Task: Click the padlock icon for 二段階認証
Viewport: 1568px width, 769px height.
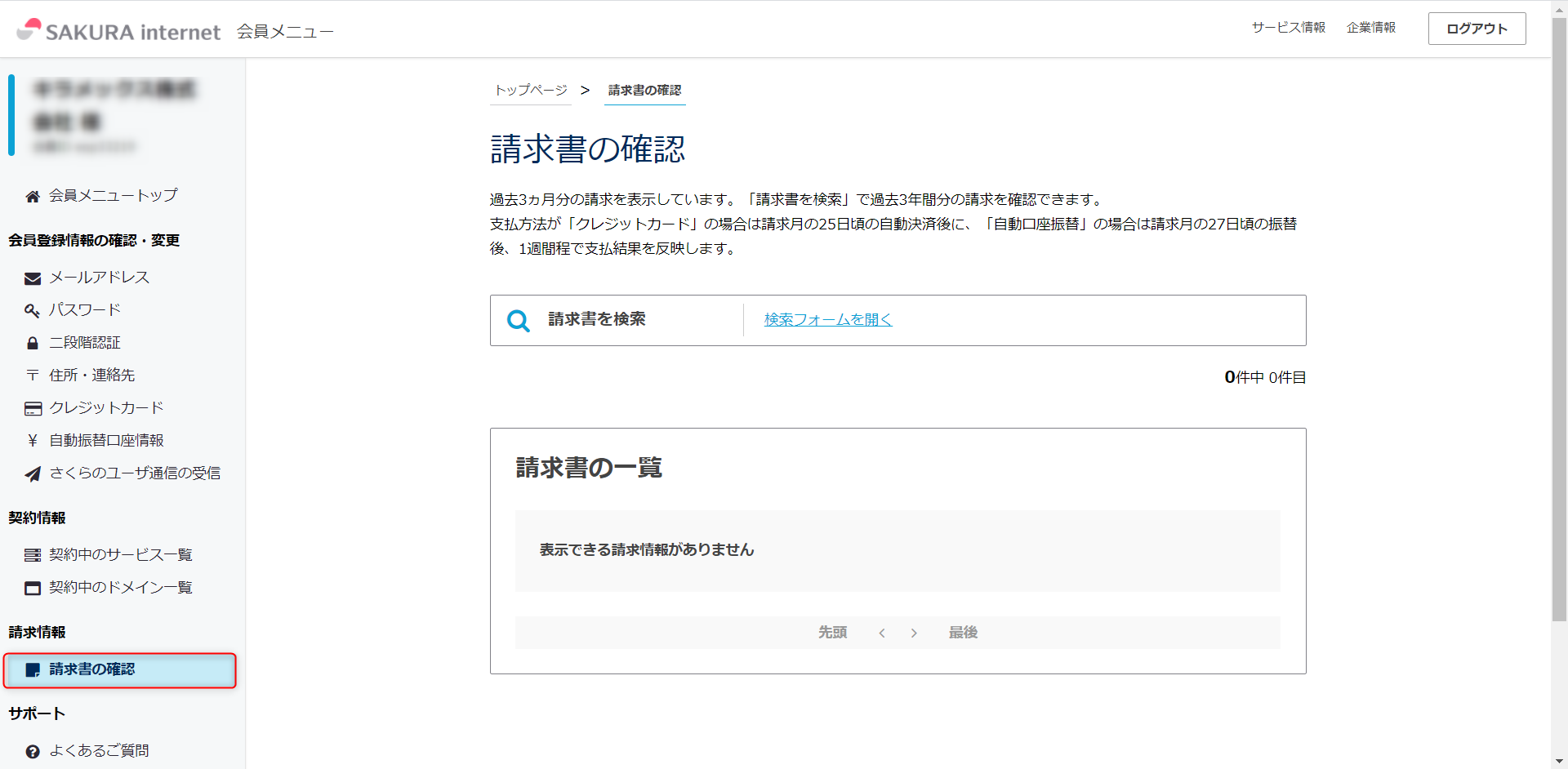Action: tap(33, 344)
